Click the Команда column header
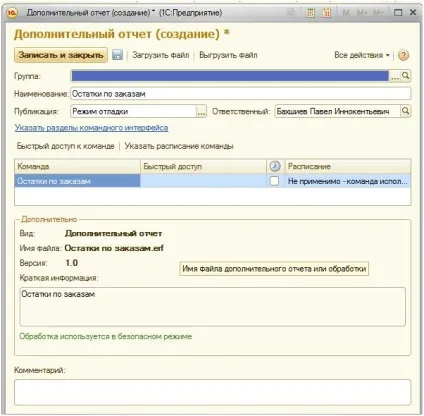This screenshot has width=424, height=416. pos(77,166)
